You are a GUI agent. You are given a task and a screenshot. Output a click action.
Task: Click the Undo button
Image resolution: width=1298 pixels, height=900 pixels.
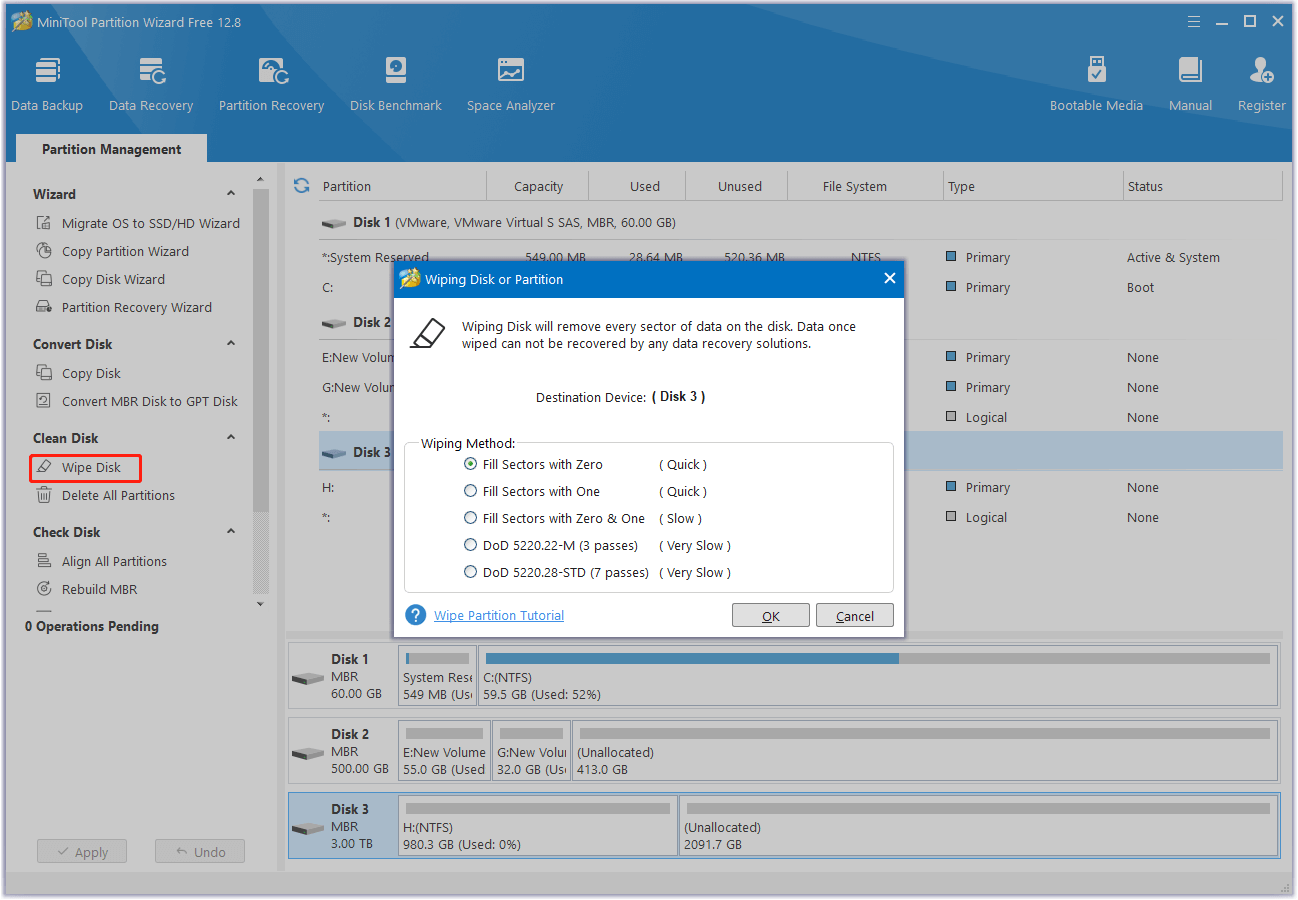pyautogui.click(x=200, y=852)
